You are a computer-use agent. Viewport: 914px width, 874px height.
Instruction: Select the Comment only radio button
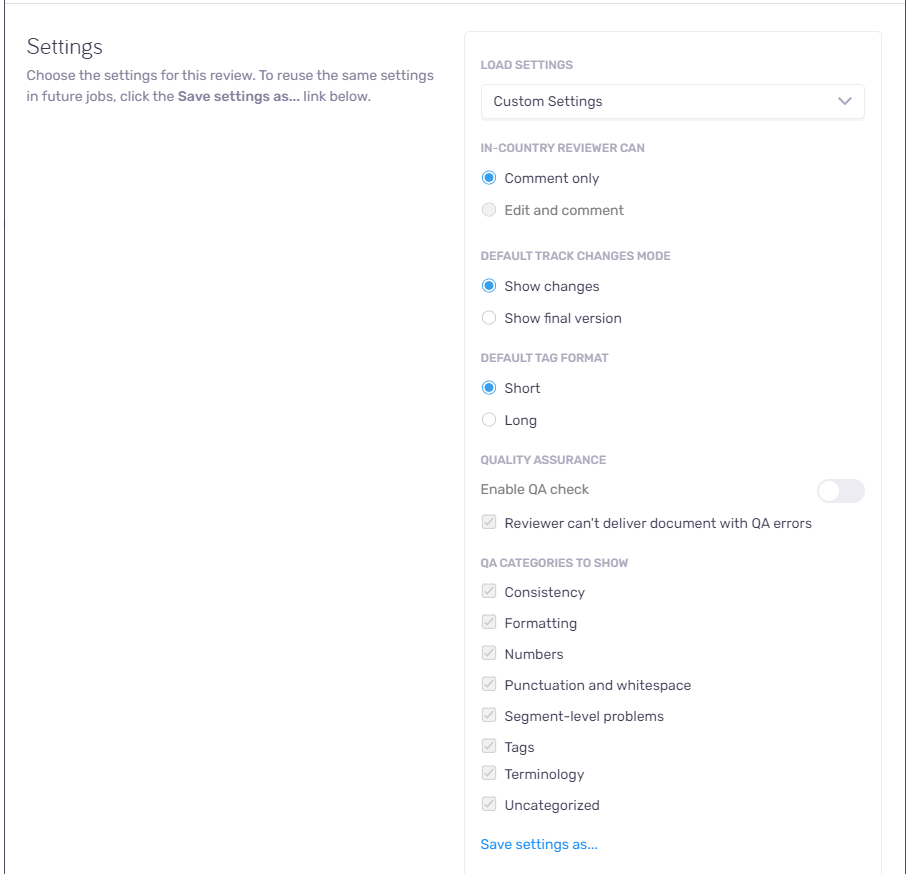(489, 178)
